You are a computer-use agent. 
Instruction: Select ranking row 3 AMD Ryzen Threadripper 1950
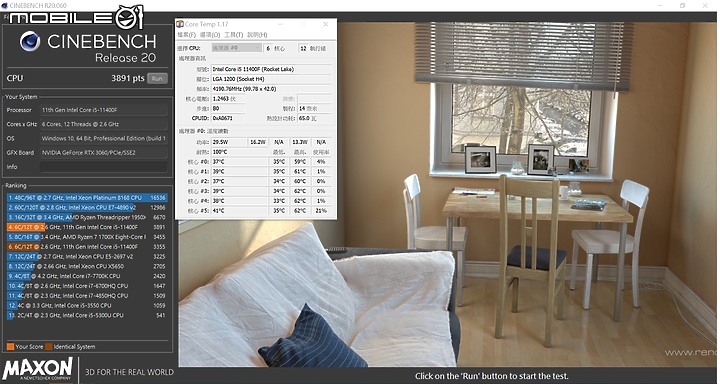(87, 217)
